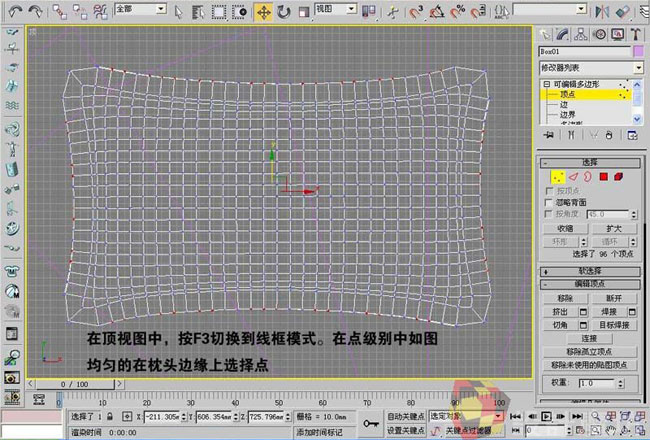
Task: Click the Play Animation button
Action: (x=546, y=416)
